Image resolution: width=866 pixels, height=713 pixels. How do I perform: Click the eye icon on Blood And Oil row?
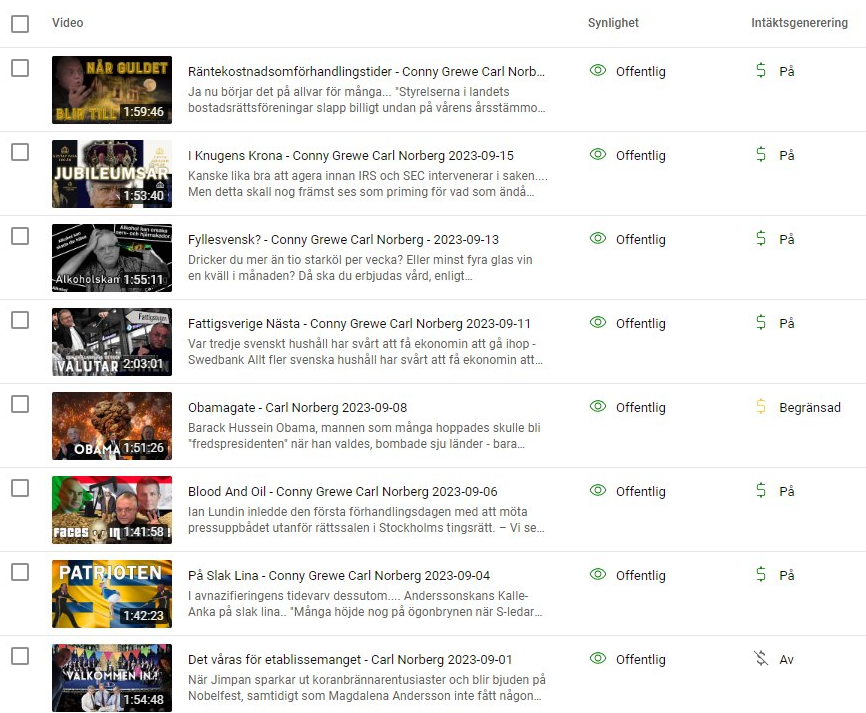click(598, 491)
